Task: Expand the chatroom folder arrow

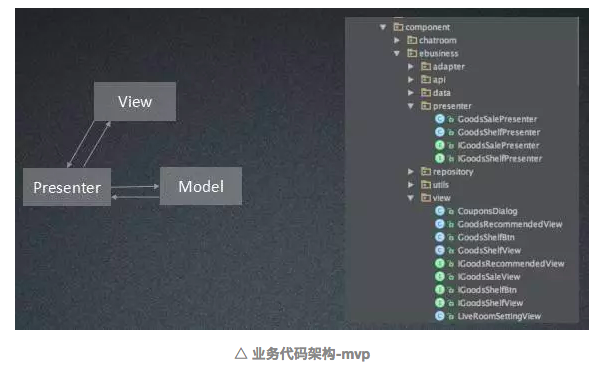Action: (x=397, y=40)
